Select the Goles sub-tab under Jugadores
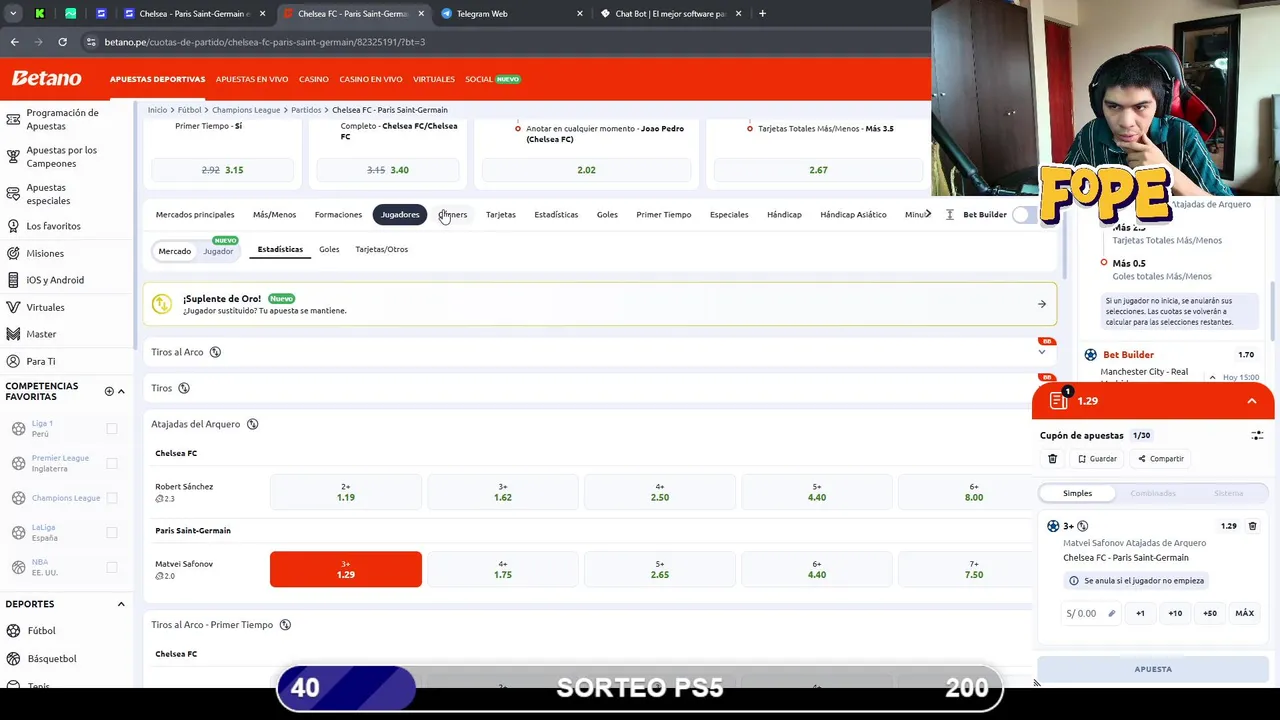Screen dimensions: 1280x720 coord(329,249)
